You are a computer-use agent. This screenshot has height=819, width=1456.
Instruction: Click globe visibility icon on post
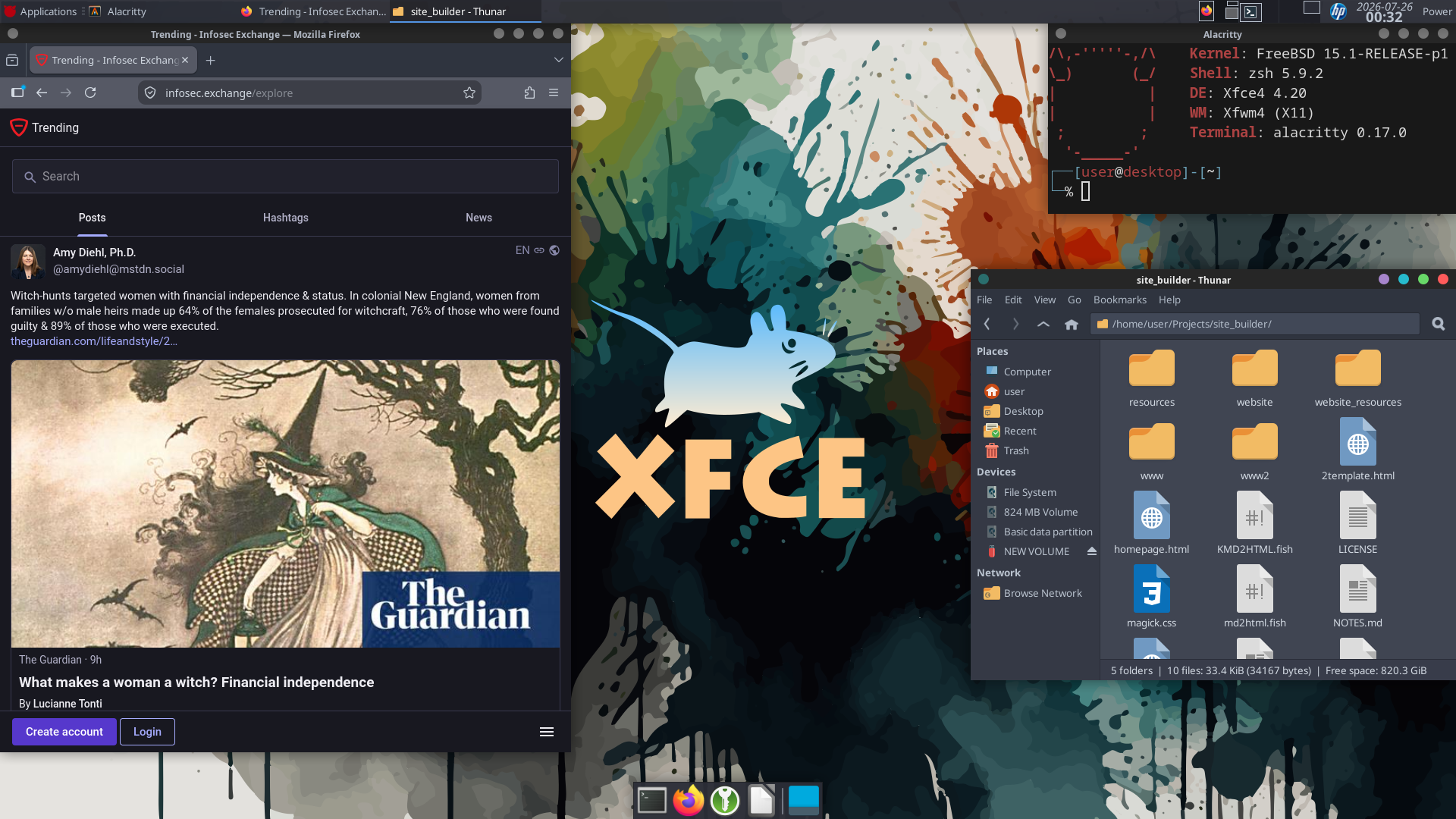pyautogui.click(x=554, y=250)
